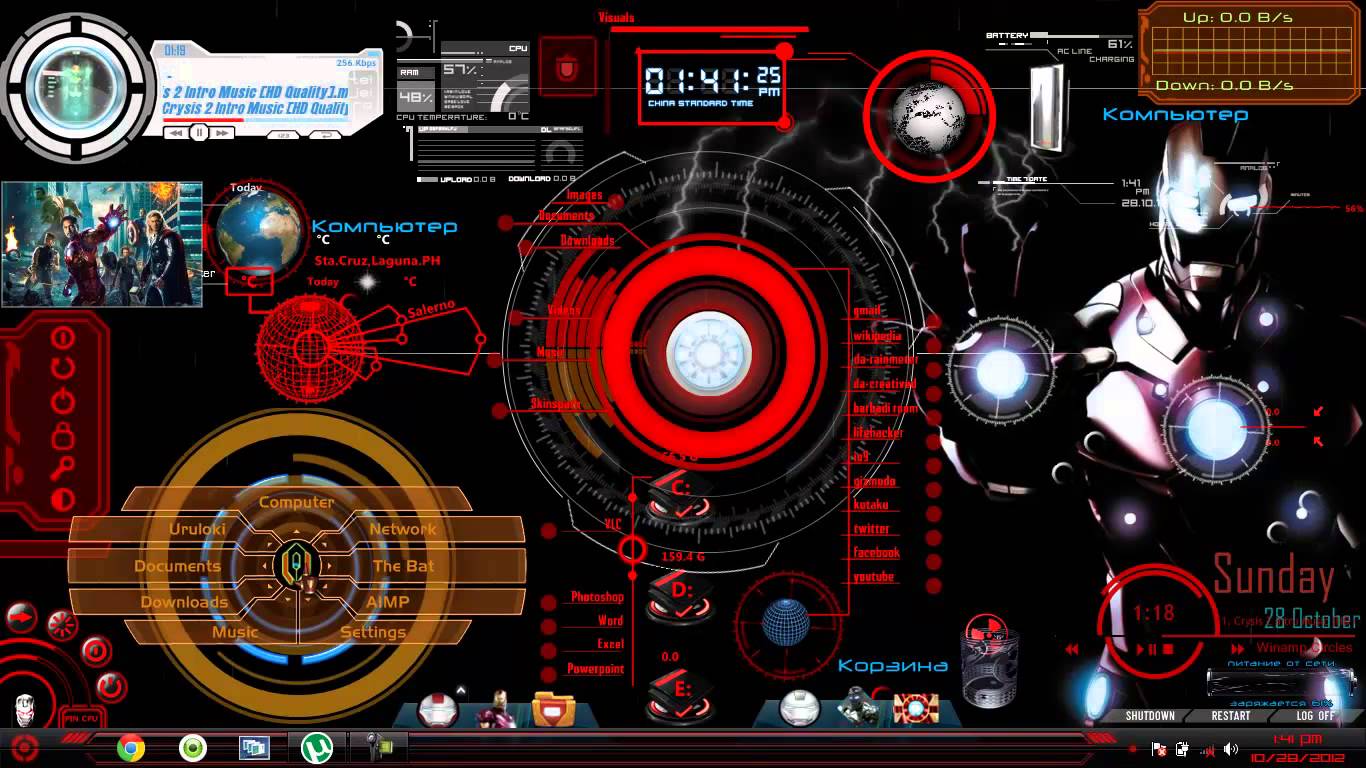1366x768 pixels.
Task: Open the D: drive icon
Action: (x=680, y=598)
